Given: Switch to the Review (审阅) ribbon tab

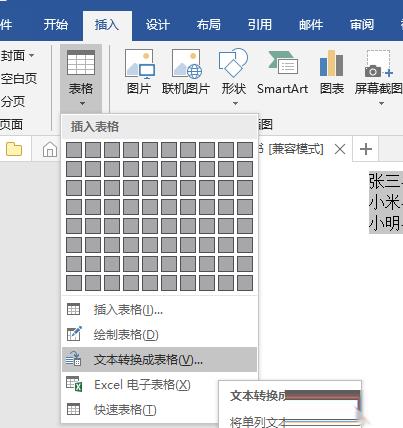Looking at the screenshot, I should coord(362,25).
